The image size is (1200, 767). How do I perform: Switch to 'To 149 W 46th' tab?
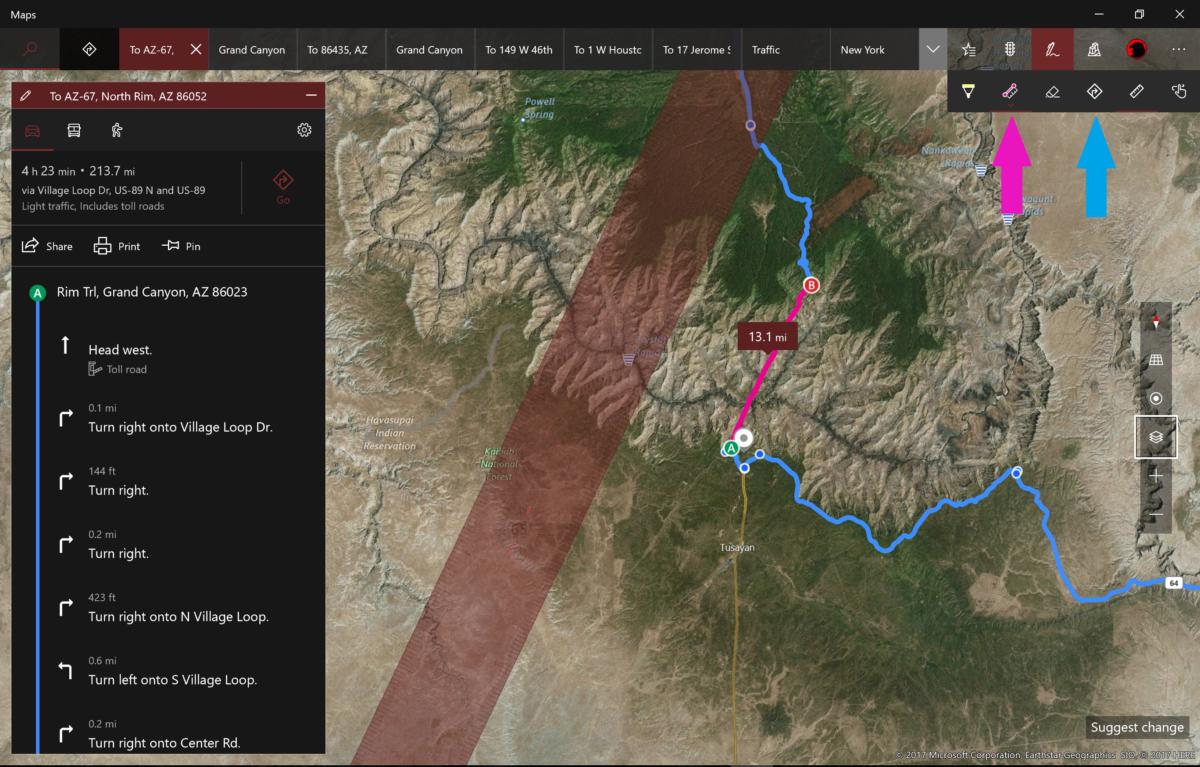pyautogui.click(x=519, y=49)
